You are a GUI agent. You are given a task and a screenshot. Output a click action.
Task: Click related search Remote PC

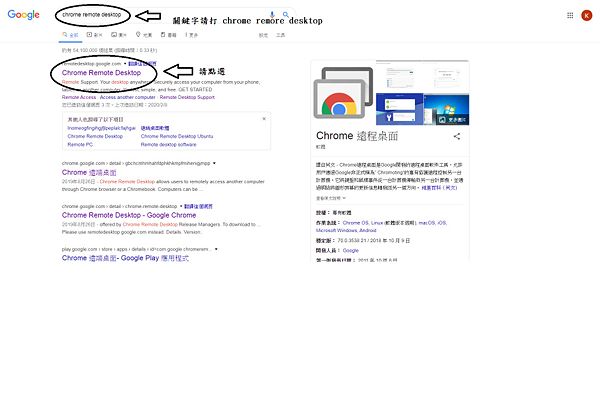pyautogui.click(x=80, y=145)
